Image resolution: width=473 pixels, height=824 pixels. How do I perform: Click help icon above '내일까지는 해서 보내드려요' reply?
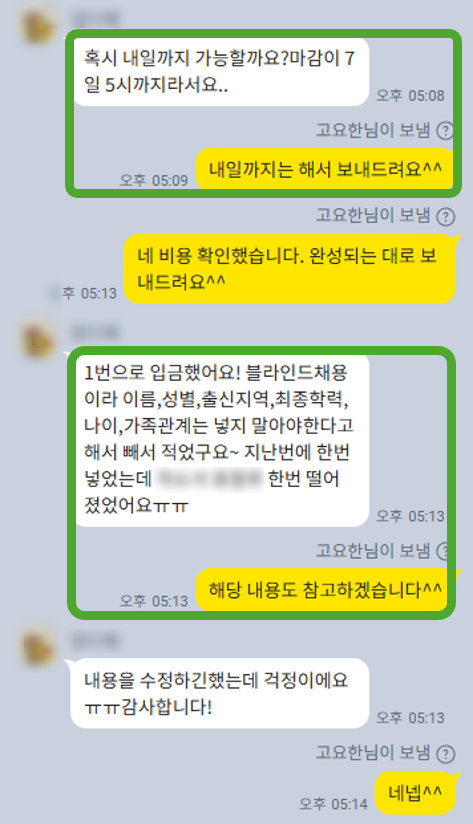pos(445,130)
